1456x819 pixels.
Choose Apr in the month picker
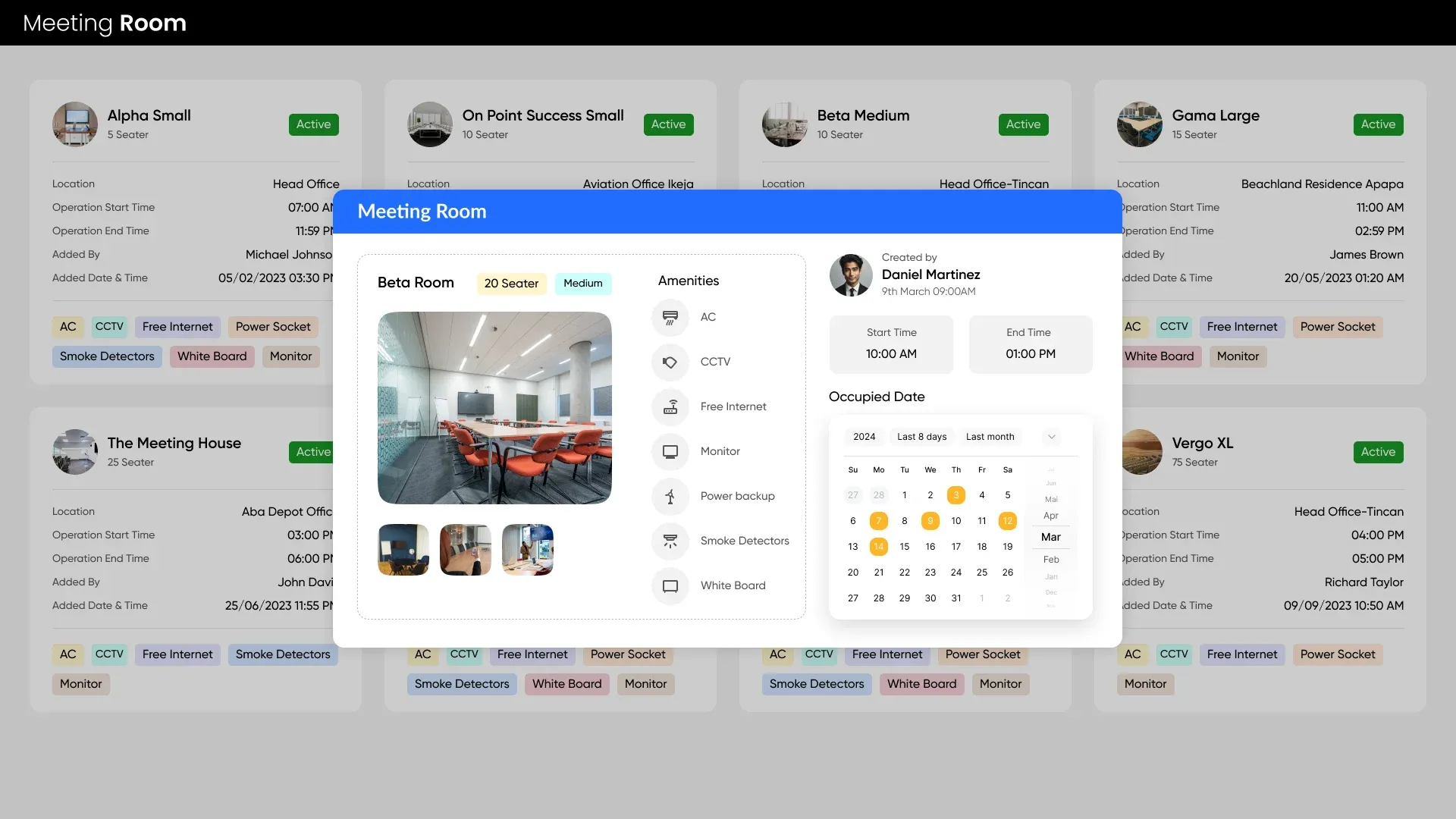pos(1050,516)
